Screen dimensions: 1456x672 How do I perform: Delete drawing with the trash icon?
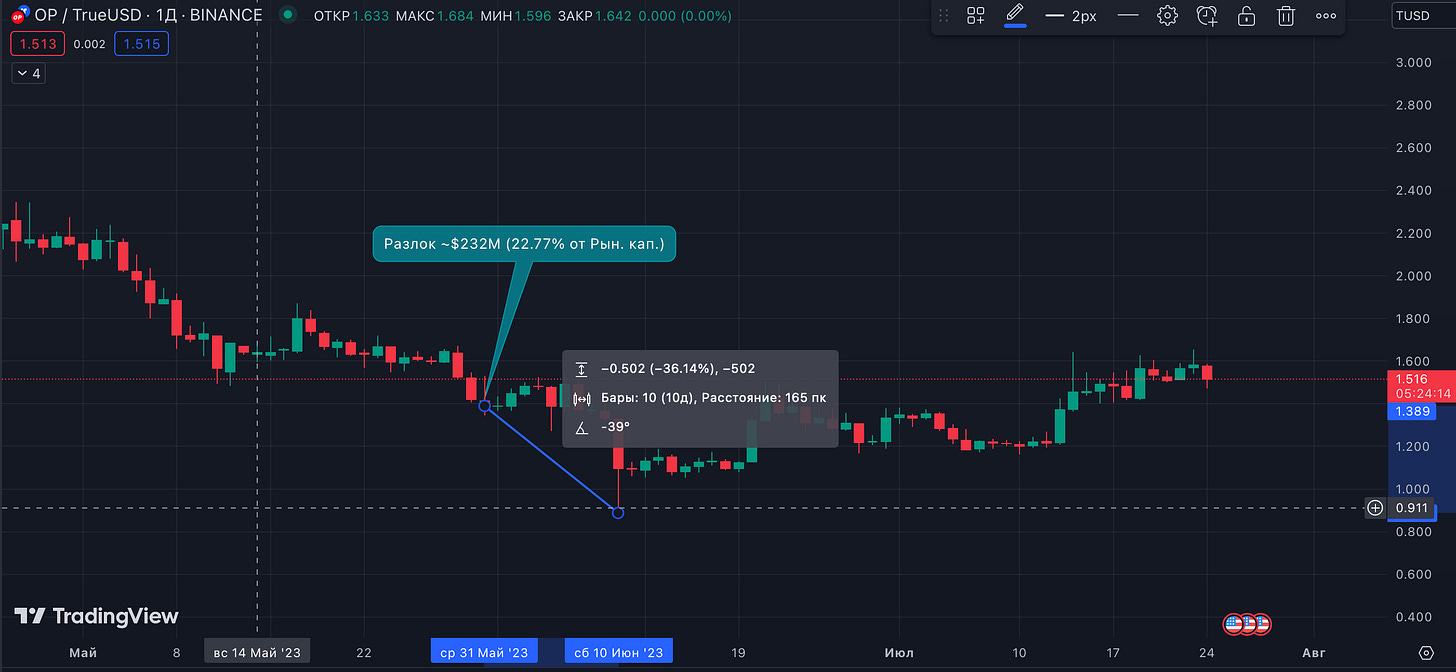[x=1286, y=15]
